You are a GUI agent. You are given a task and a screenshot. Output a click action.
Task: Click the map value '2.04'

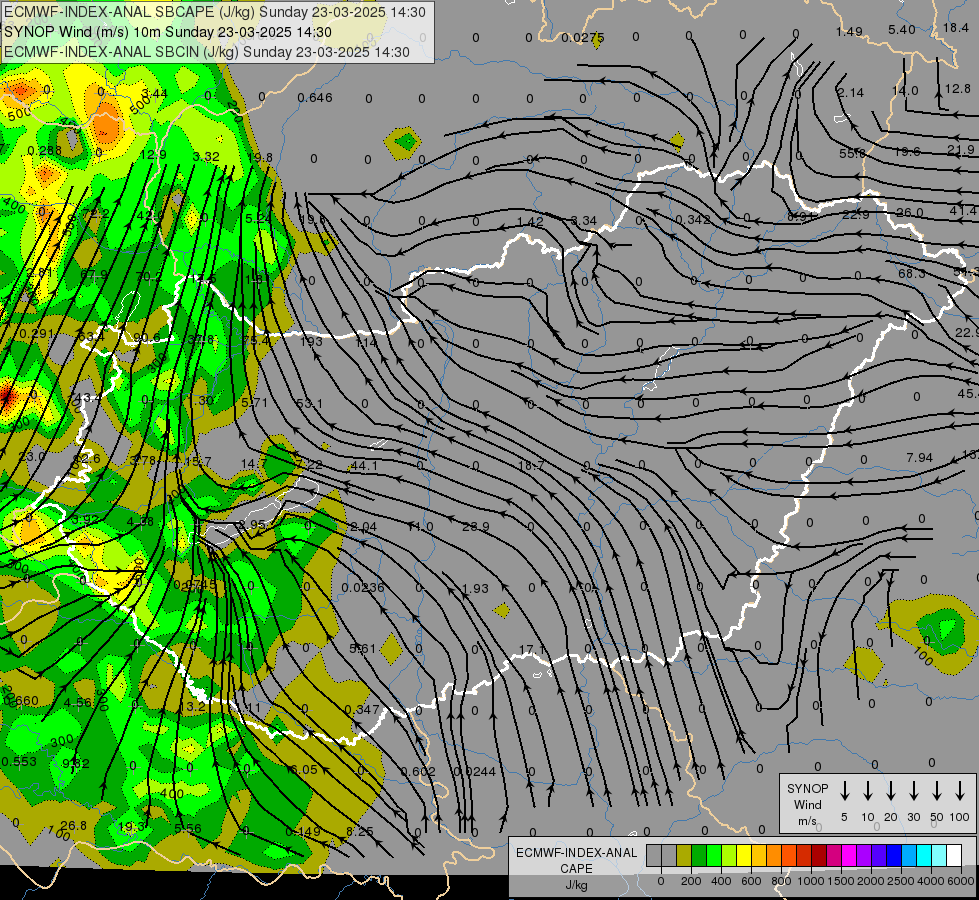point(363,527)
